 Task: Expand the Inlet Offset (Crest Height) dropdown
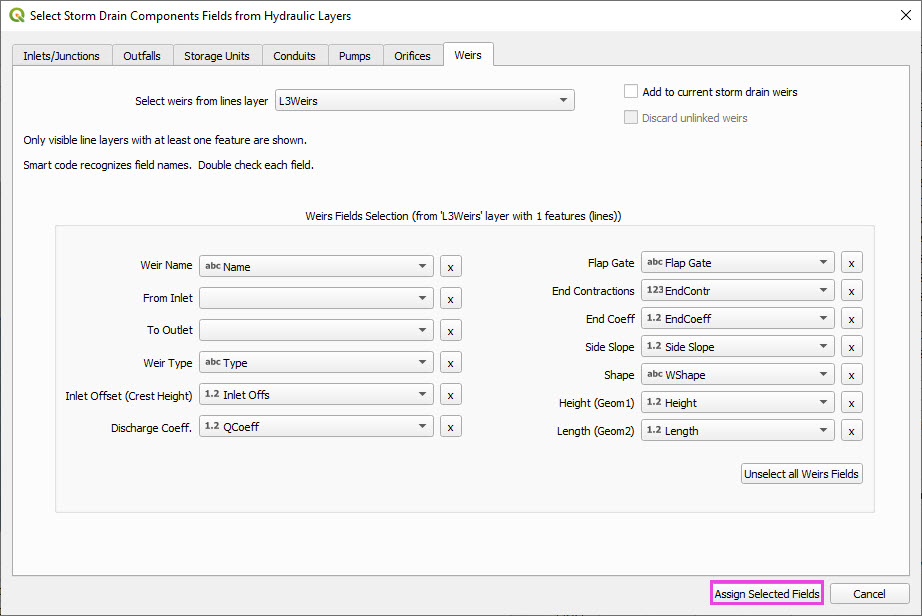[x=316, y=395]
